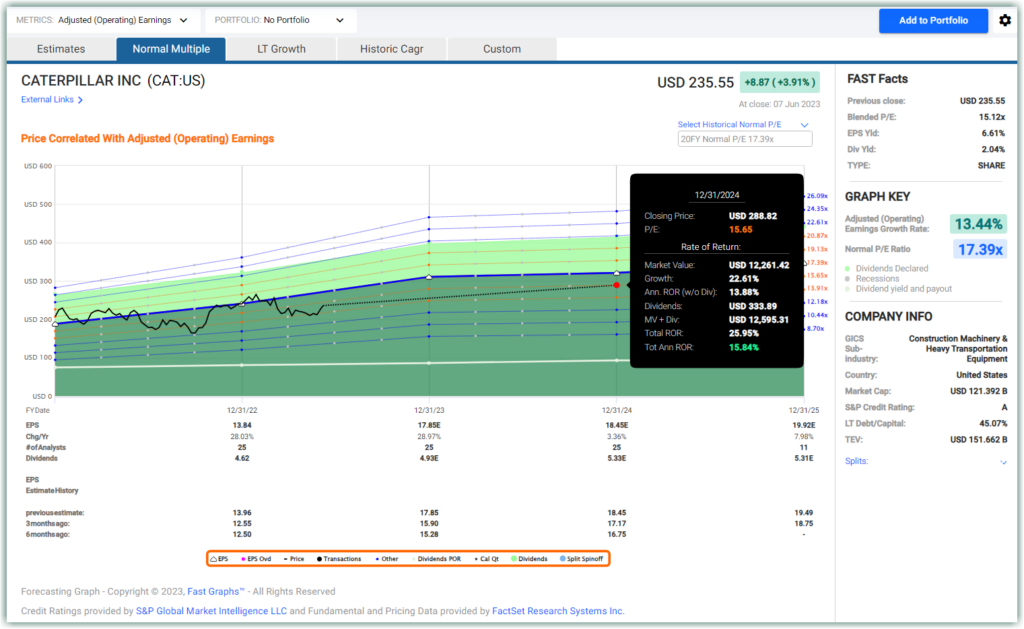The height and width of the screenshot is (629, 1024).
Task: Switch to the LT Growth tab
Action: pyautogui.click(x=281, y=49)
